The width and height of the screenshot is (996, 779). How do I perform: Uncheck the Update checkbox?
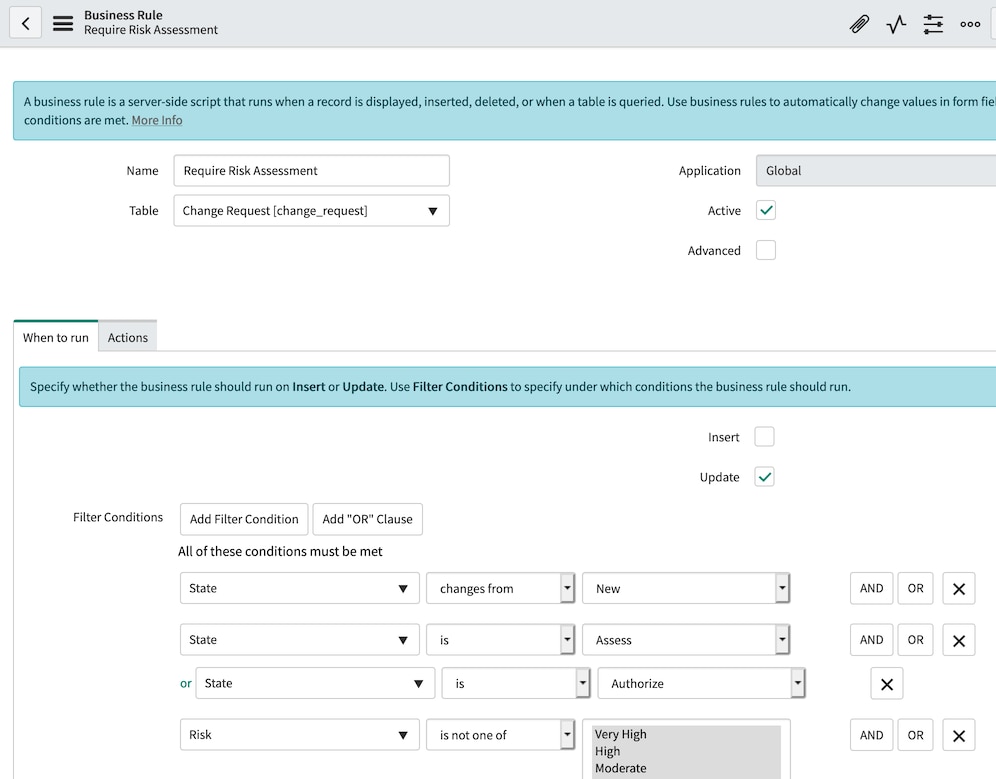[x=764, y=477]
